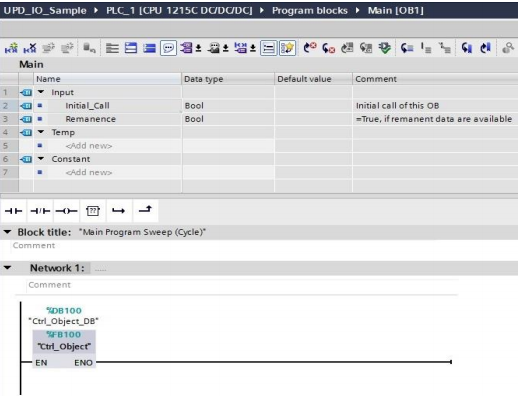The height and width of the screenshot is (396, 519).
Task: Toggle the network list view button
Action: coord(268,48)
